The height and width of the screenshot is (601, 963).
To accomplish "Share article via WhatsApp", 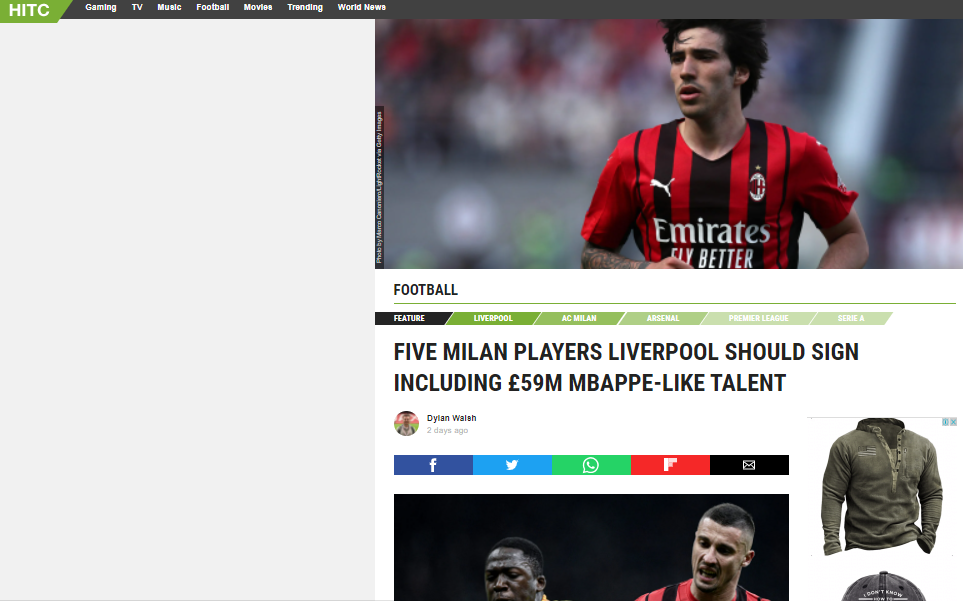I will tap(591, 465).
